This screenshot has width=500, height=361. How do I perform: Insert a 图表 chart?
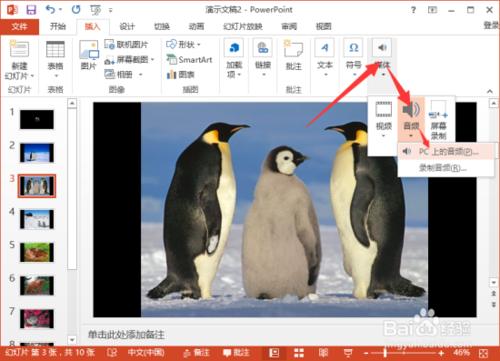[x=180, y=74]
